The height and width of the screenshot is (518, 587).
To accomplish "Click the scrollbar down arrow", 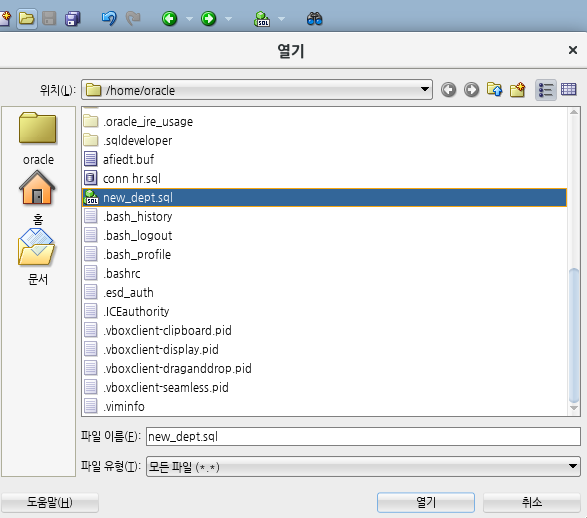I will [574, 408].
